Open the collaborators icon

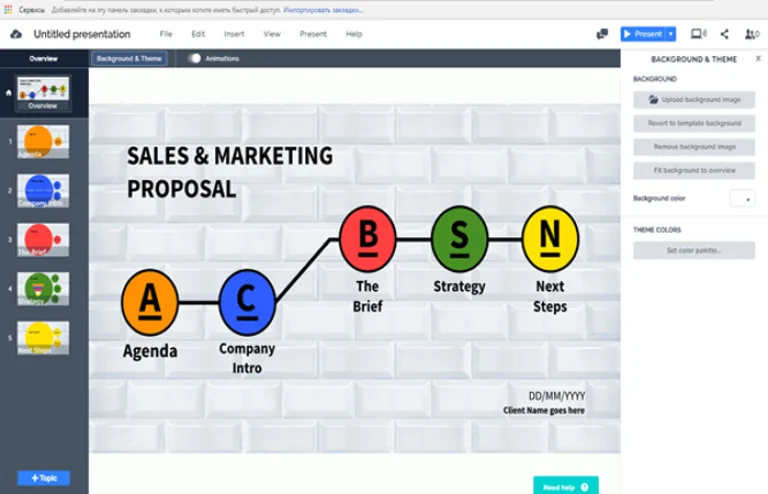click(x=752, y=34)
